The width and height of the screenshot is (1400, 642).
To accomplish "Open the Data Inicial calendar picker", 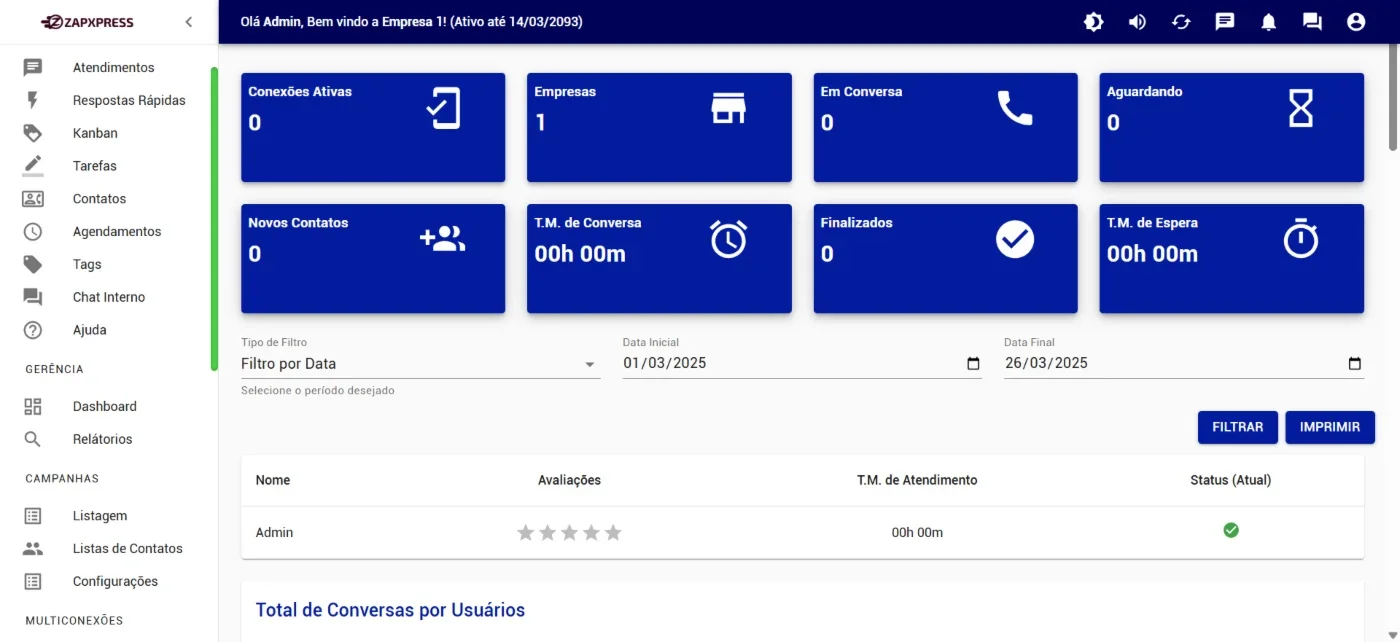I will (x=973, y=364).
